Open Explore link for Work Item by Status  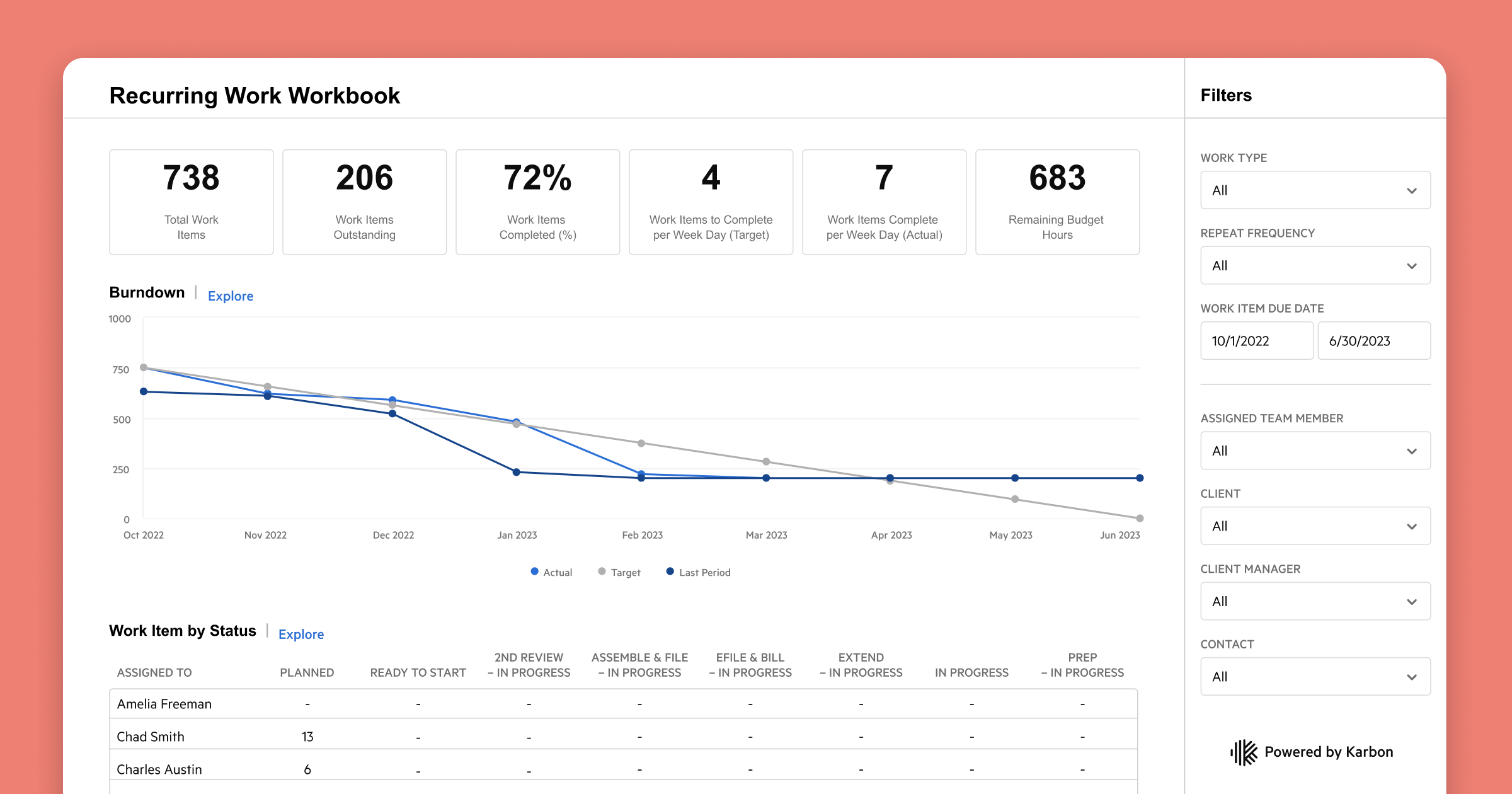(301, 635)
